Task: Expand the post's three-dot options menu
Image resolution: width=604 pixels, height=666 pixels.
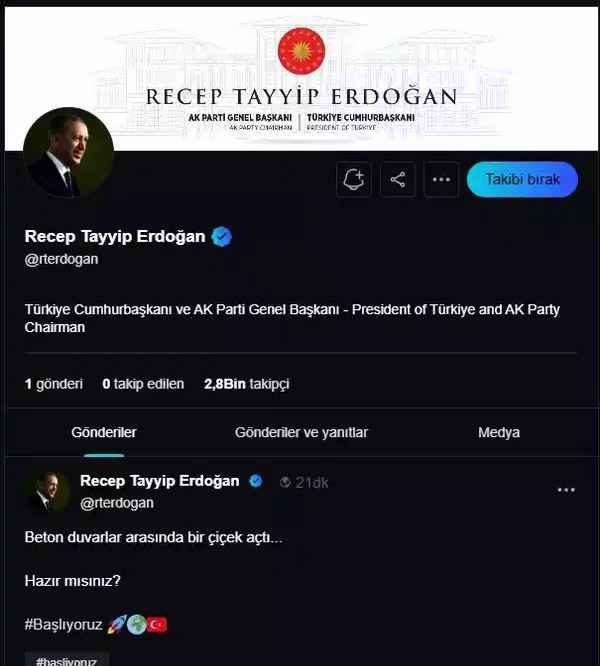Action: click(x=566, y=490)
